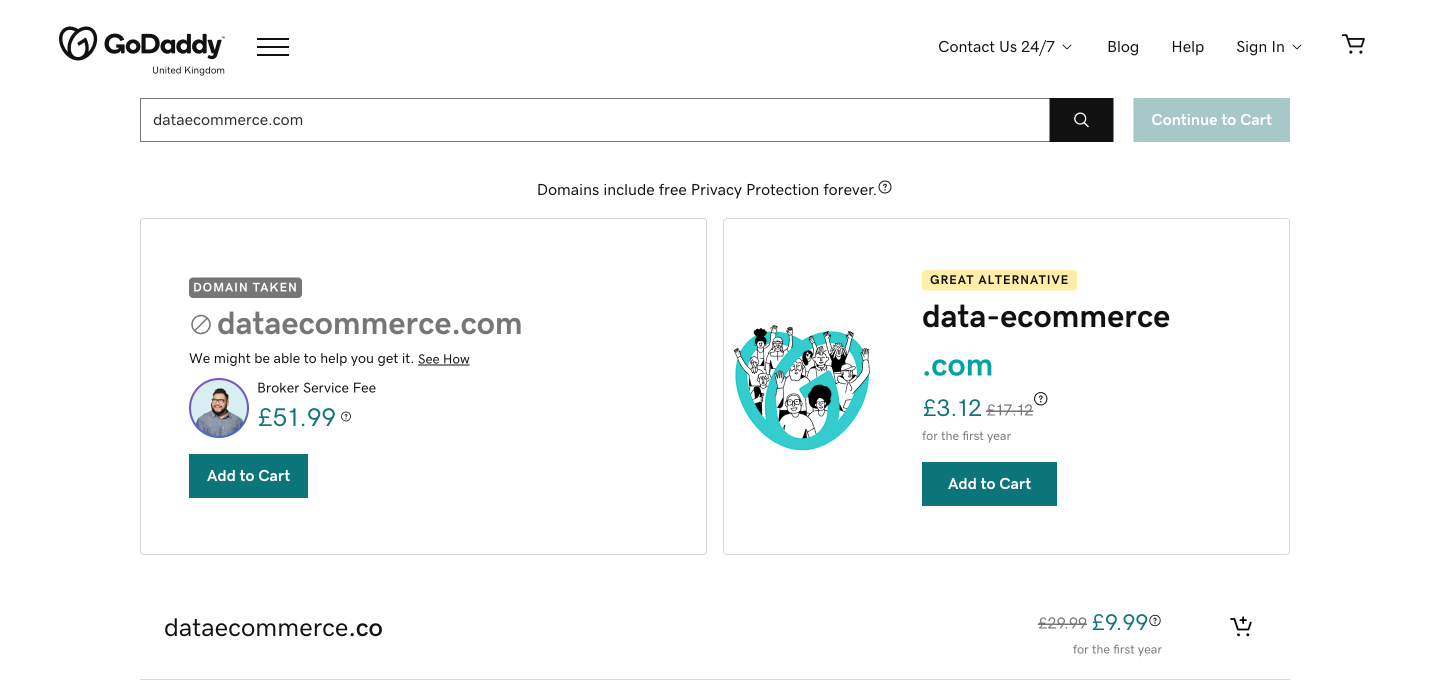The image size is (1432, 685).
Task: Click the broker's avatar photo
Action: 219,408
